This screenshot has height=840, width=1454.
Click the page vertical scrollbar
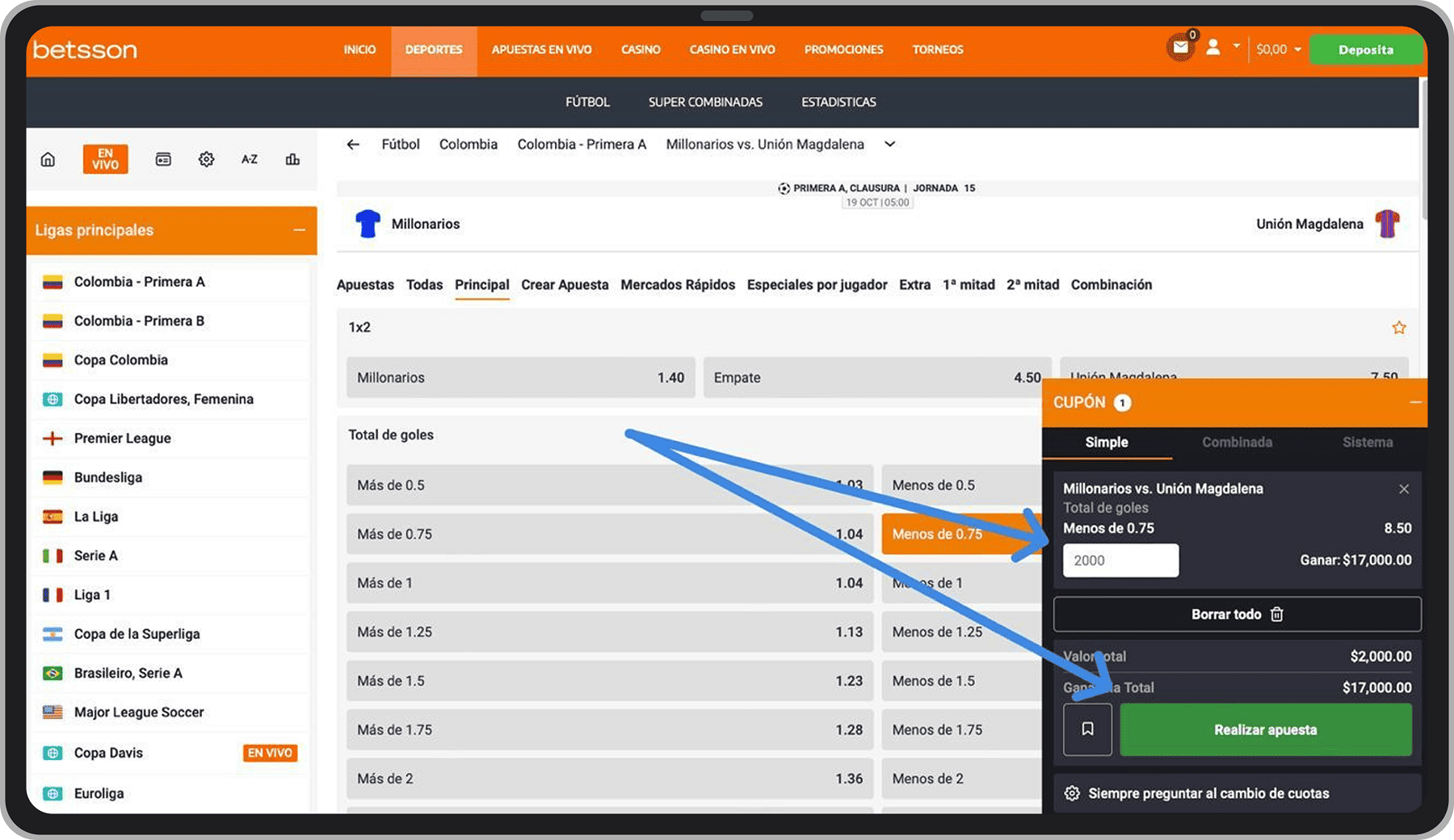click(1423, 149)
